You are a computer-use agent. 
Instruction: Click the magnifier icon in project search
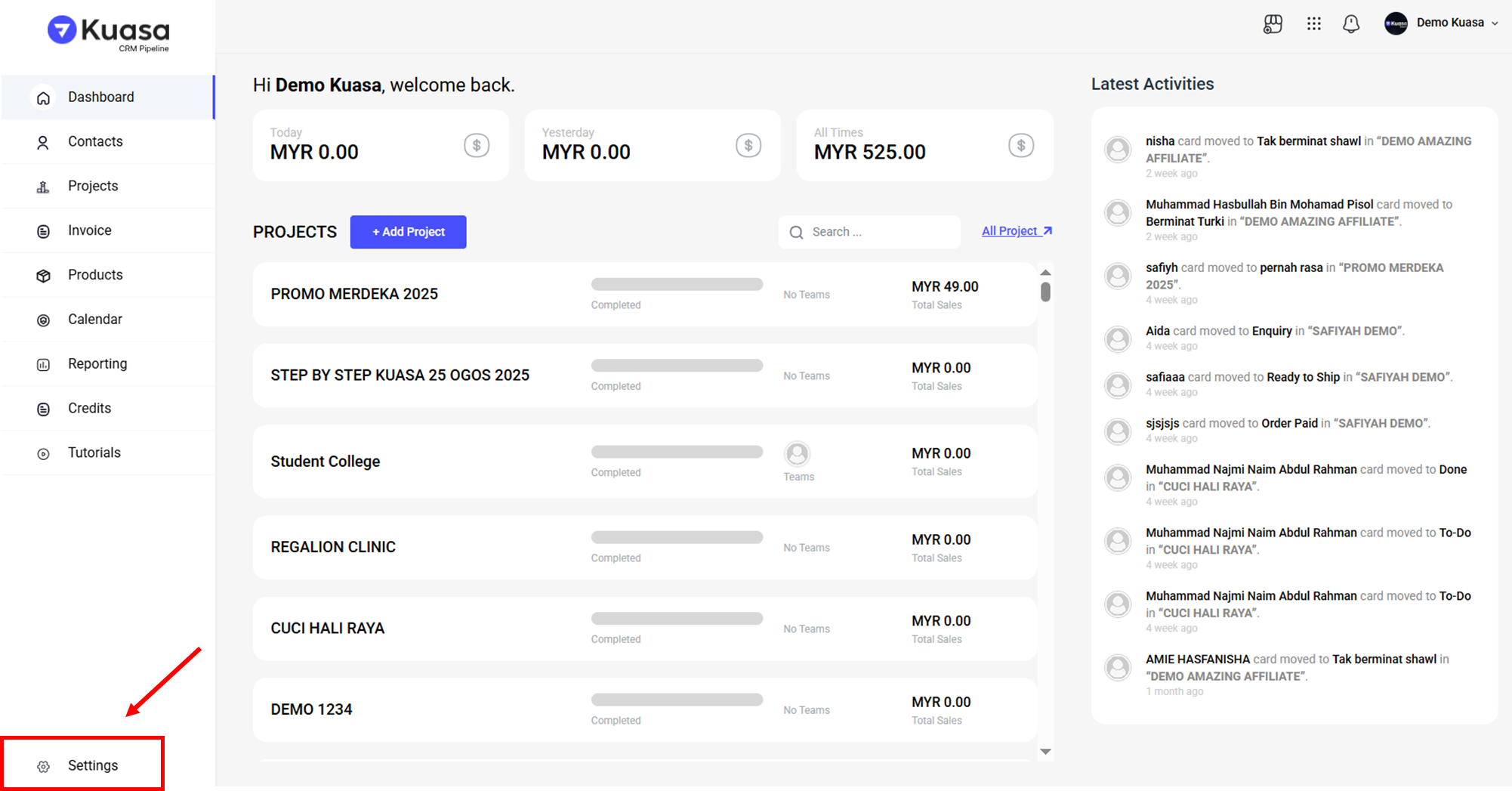pos(796,233)
